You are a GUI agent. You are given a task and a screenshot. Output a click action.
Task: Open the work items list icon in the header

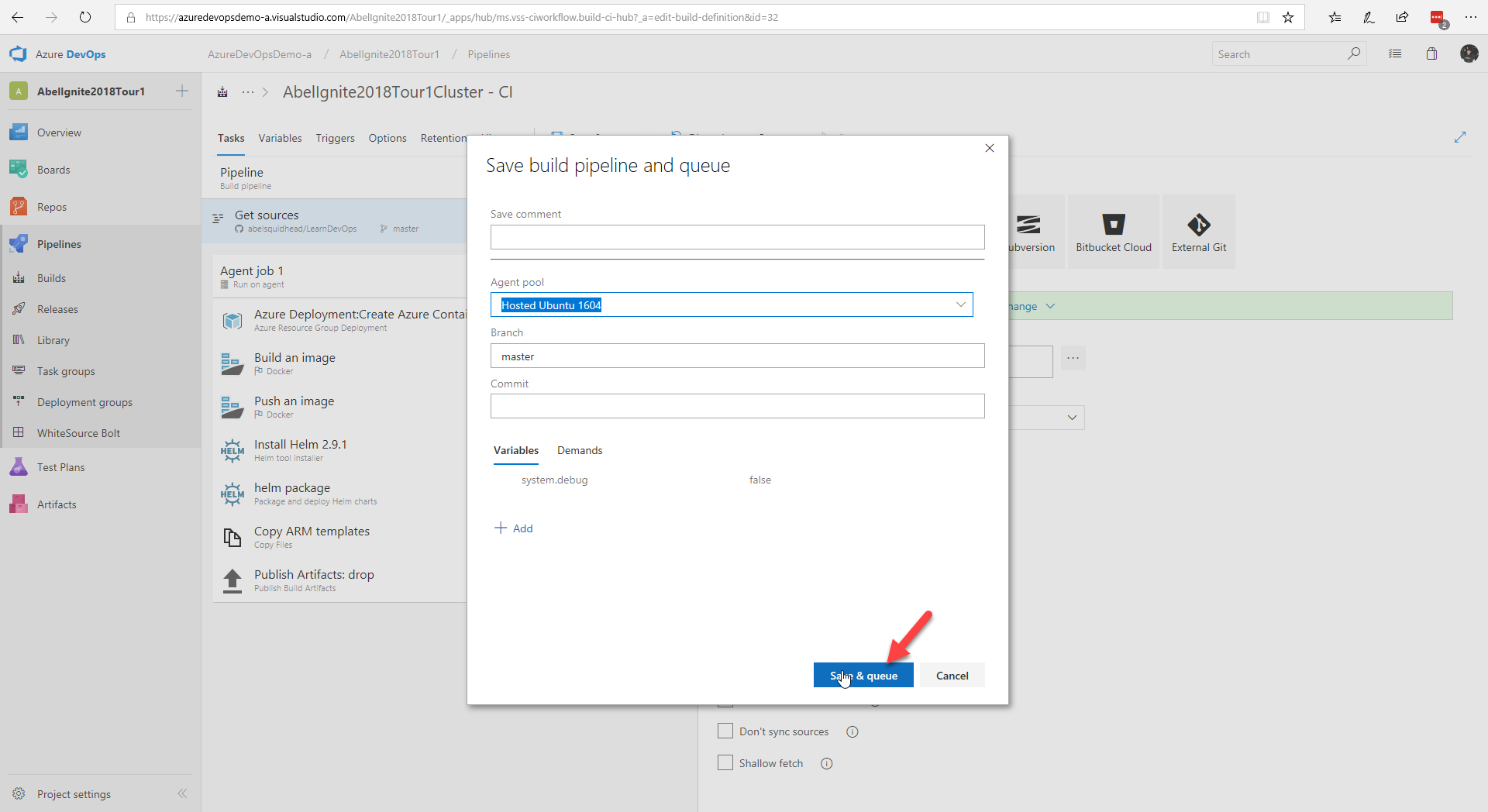tap(1395, 54)
